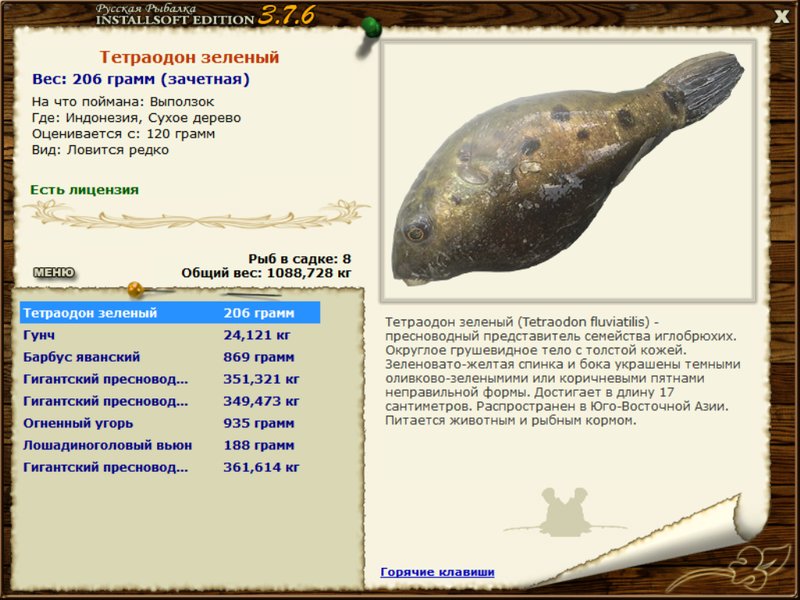The height and width of the screenshot is (600, 800).
Task: Click the Тетраодон зеленый title heading
Action: pyautogui.click(x=189, y=57)
